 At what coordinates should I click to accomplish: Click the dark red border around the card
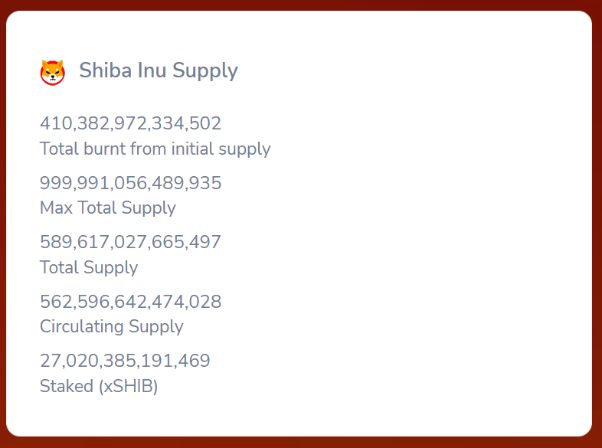pos(300,443)
